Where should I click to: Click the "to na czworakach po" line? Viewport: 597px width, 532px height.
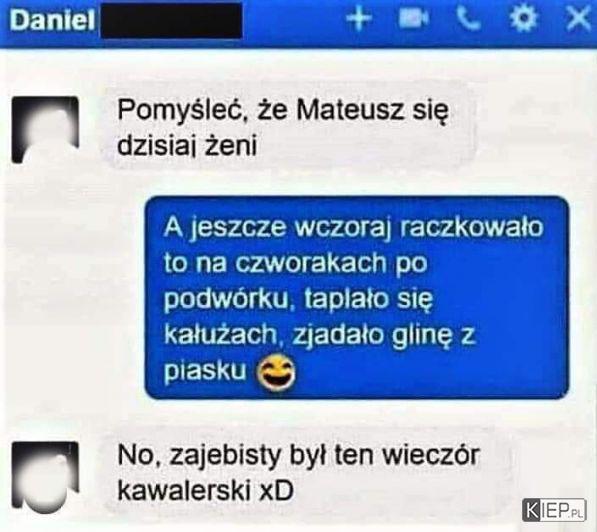(296, 264)
